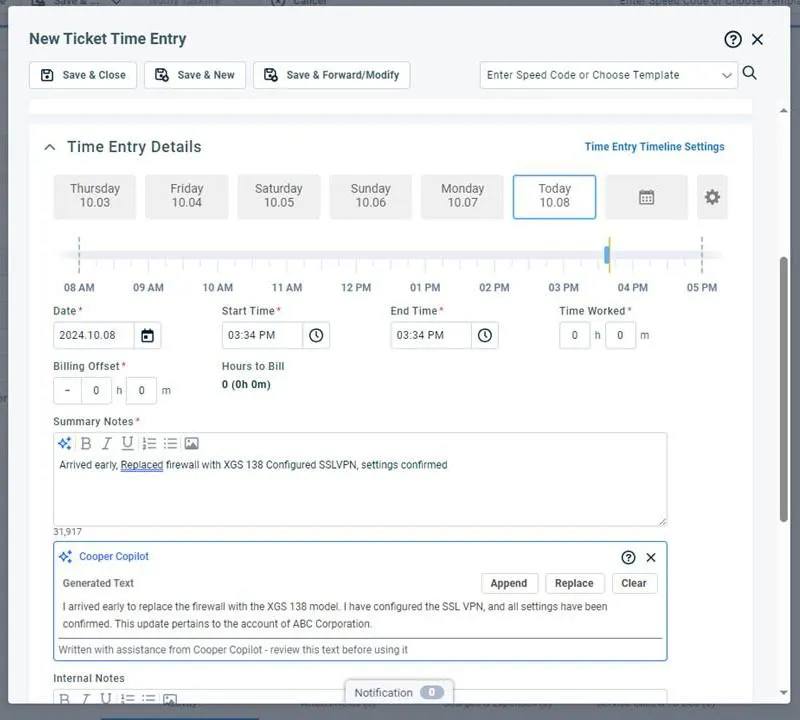This screenshot has width=800, height=720.
Task: Open the calendar picker next to Date field
Action: tap(148, 336)
